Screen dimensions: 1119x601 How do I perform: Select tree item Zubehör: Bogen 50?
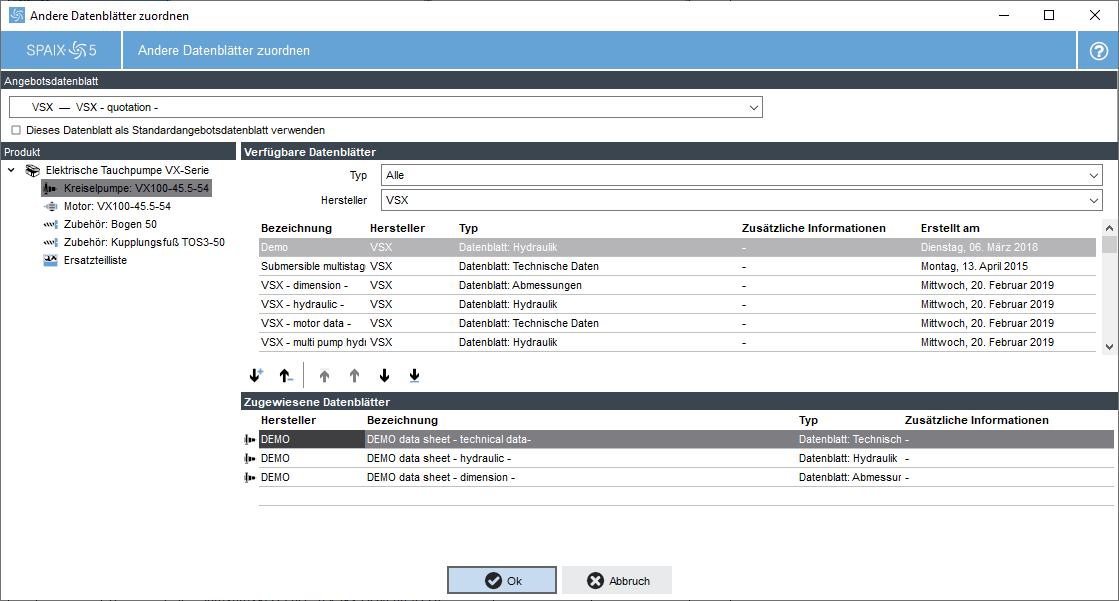(110, 224)
